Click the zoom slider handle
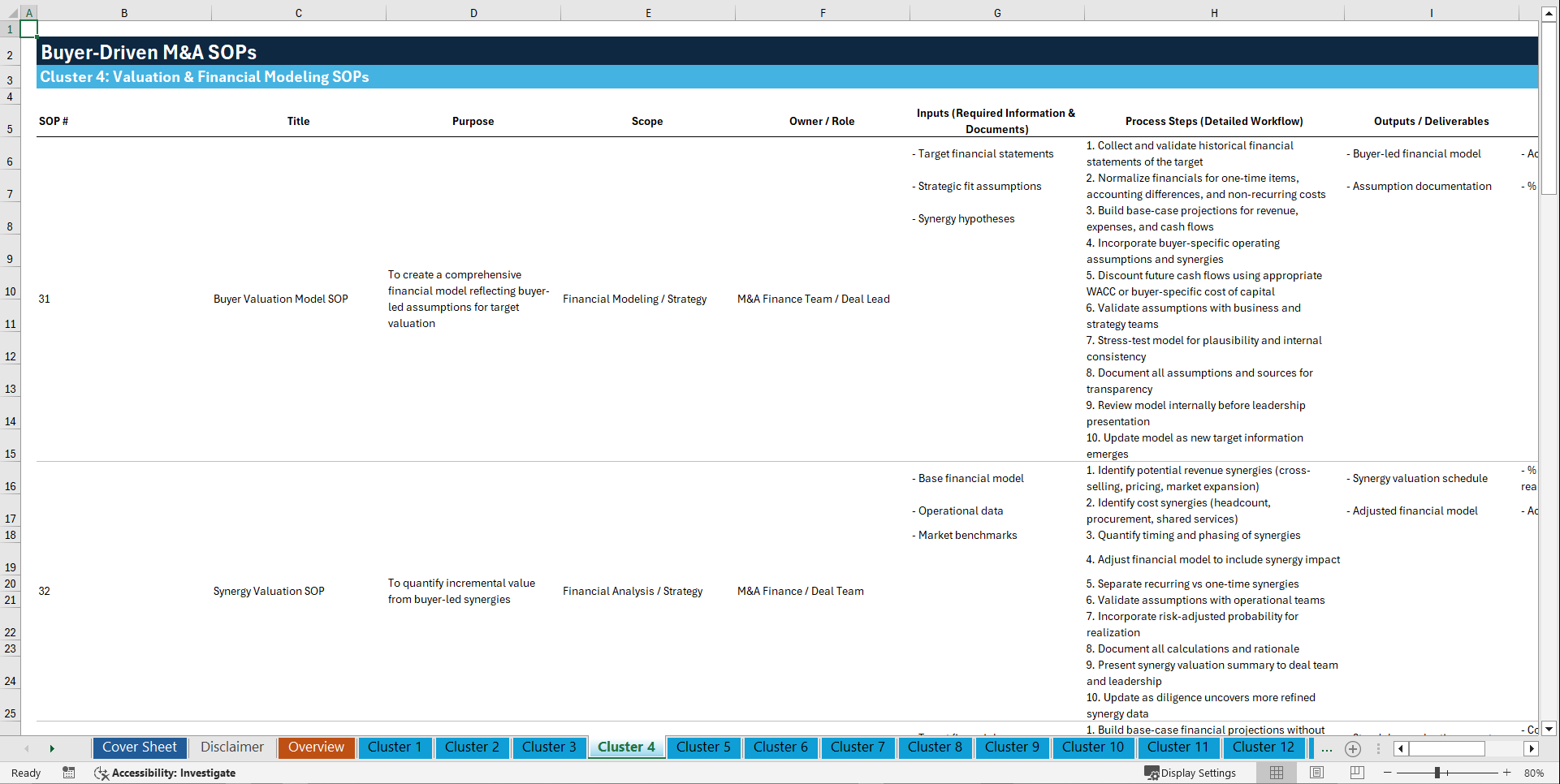Viewport: 1560px width, 784px height. click(x=1437, y=773)
